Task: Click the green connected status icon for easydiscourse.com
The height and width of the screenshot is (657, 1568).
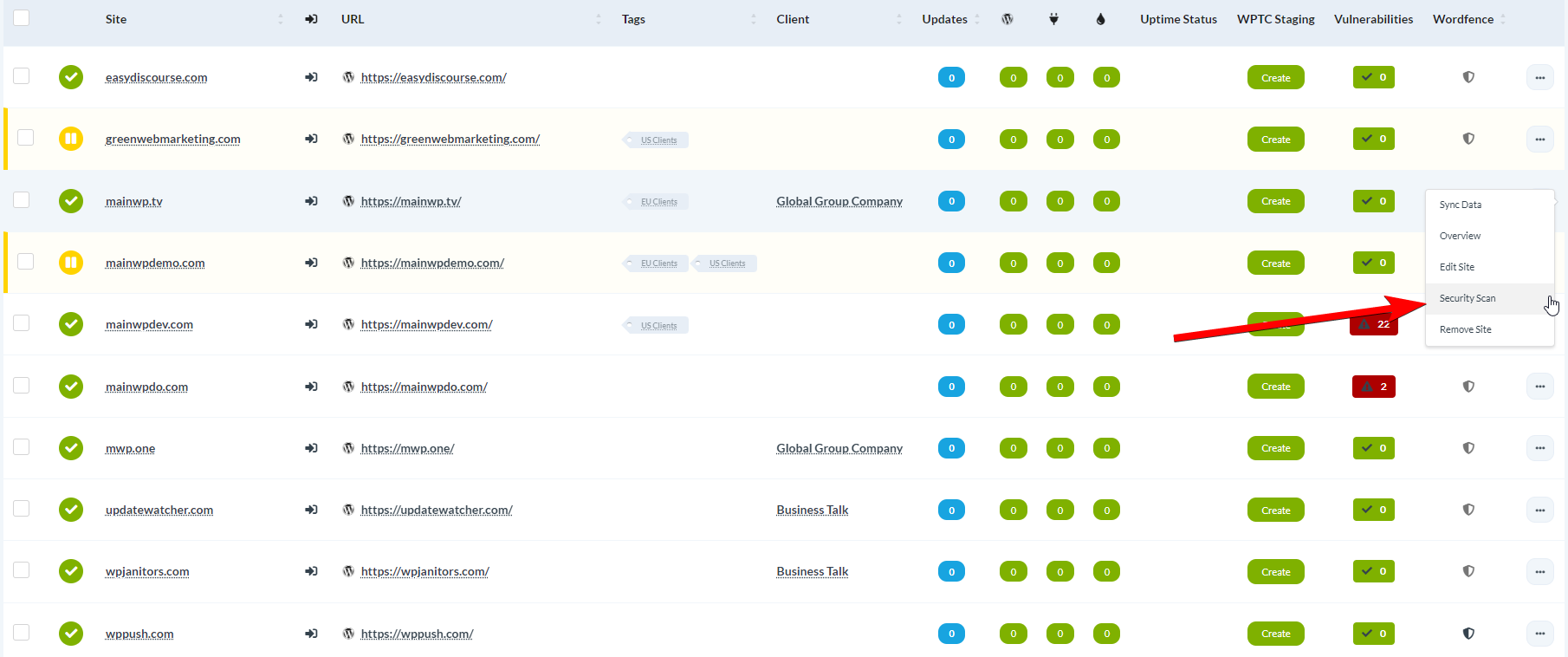Action: pos(71,77)
